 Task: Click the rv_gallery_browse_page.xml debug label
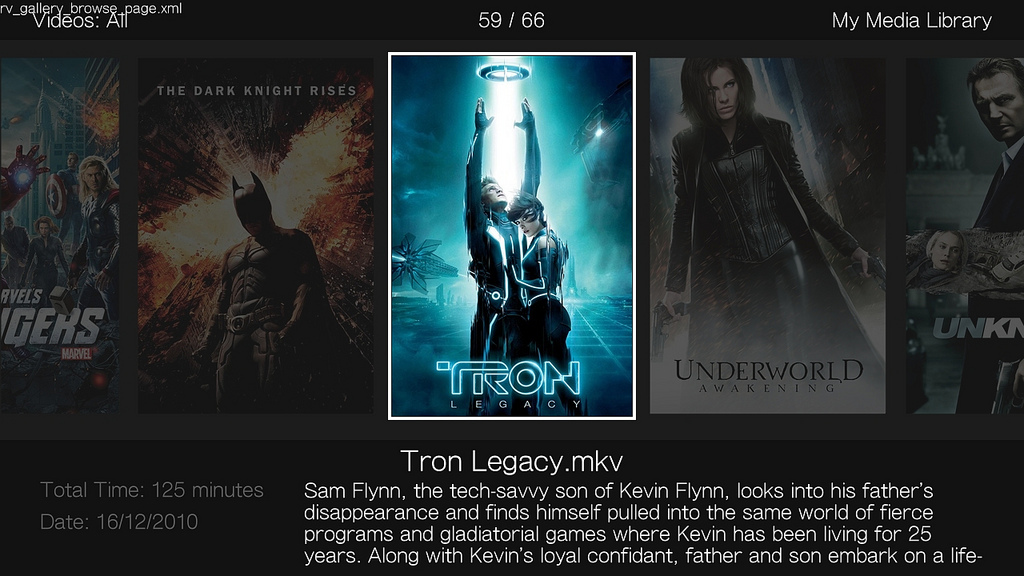pos(91,7)
